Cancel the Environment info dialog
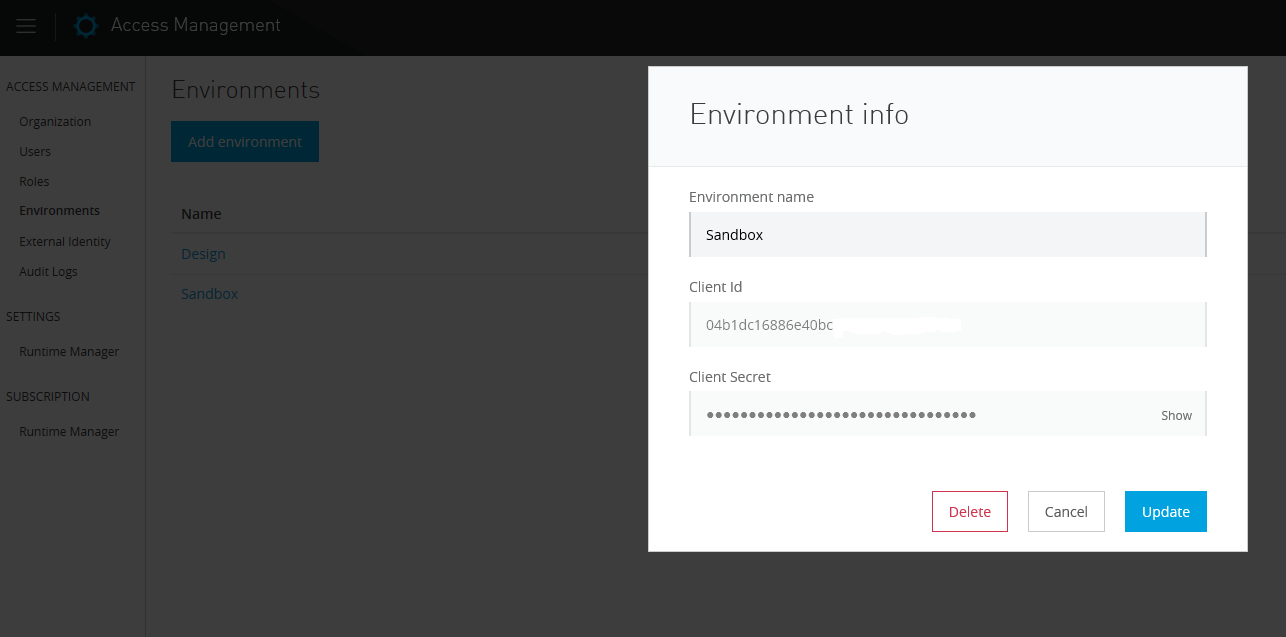The width and height of the screenshot is (1286, 637). point(1066,511)
